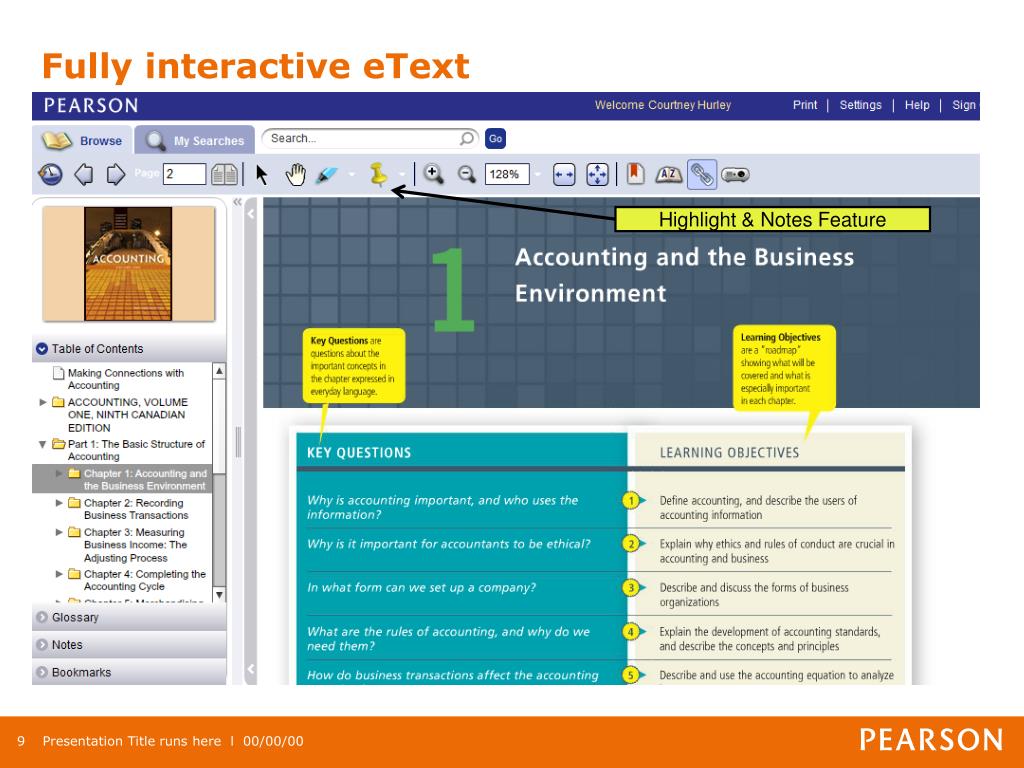Select the yellow pushpin note tool

[377, 174]
